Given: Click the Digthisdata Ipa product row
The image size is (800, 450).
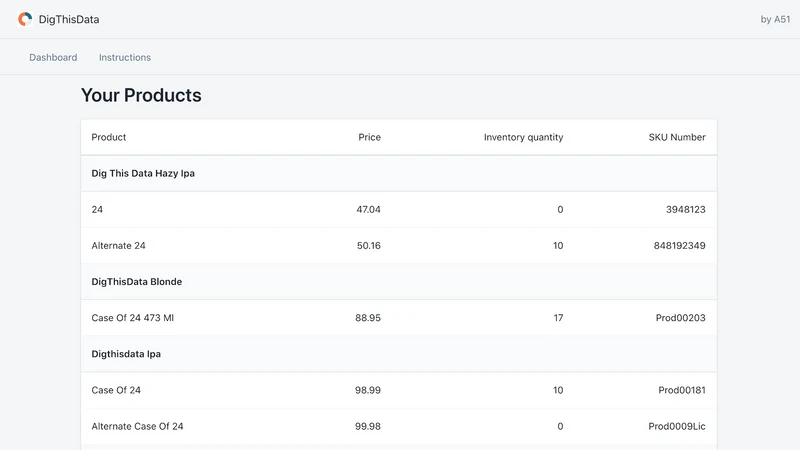Looking at the screenshot, I should pos(399,354).
